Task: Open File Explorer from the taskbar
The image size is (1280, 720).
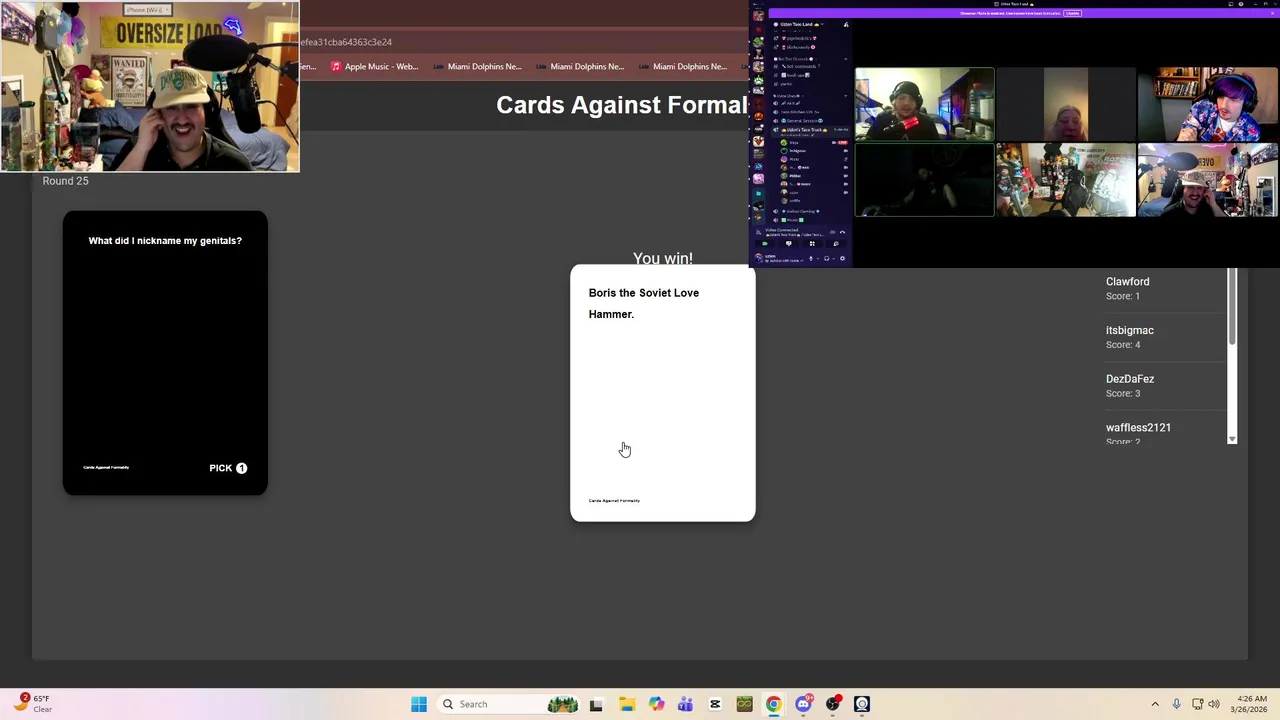Action: click(626, 704)
